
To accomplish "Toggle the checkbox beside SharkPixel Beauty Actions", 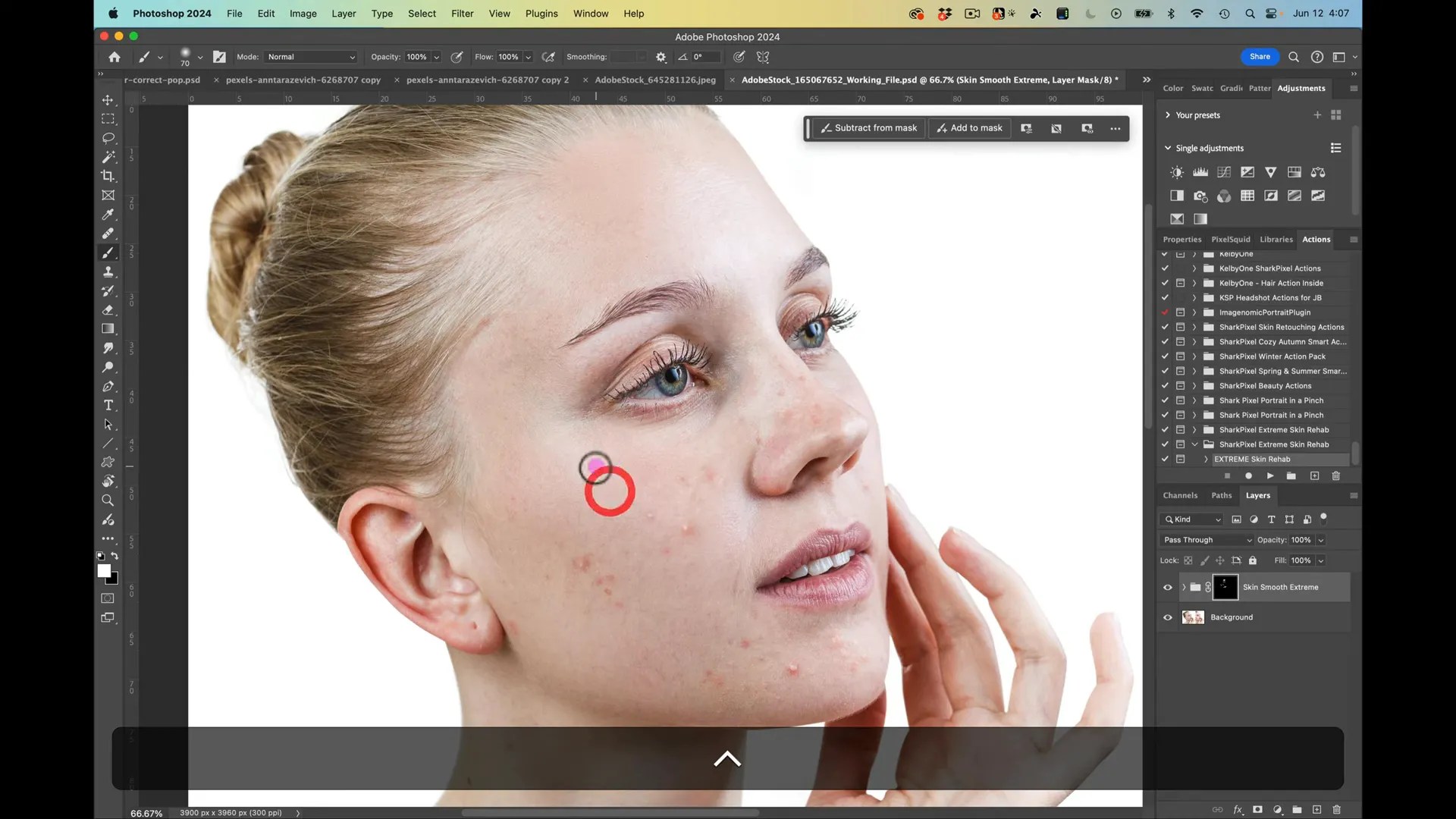I will click(x=1166, y=385).
